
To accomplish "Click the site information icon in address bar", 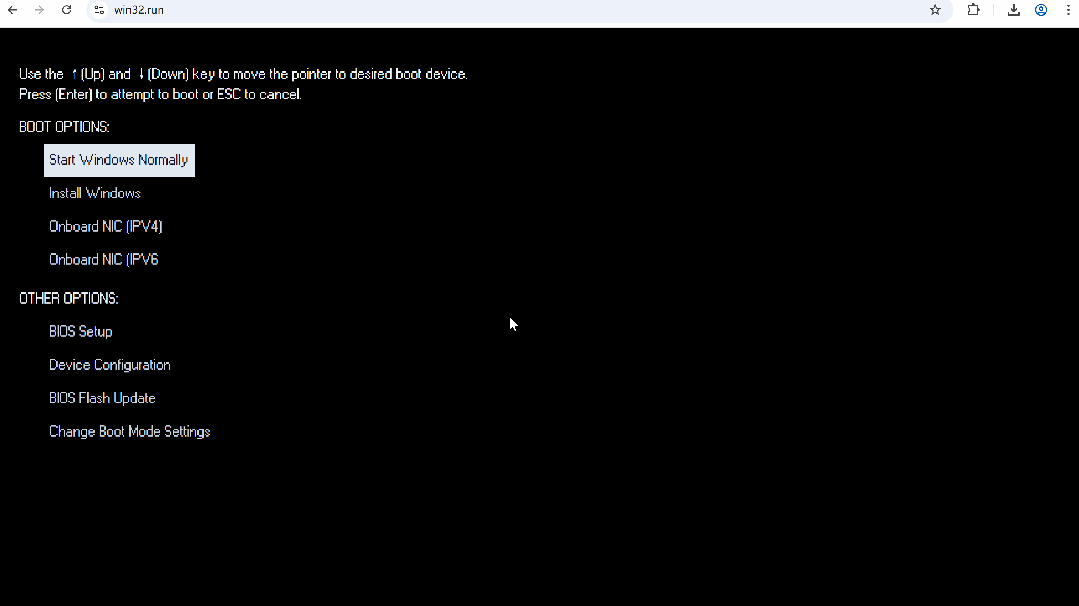I will [x=98, y=10].
